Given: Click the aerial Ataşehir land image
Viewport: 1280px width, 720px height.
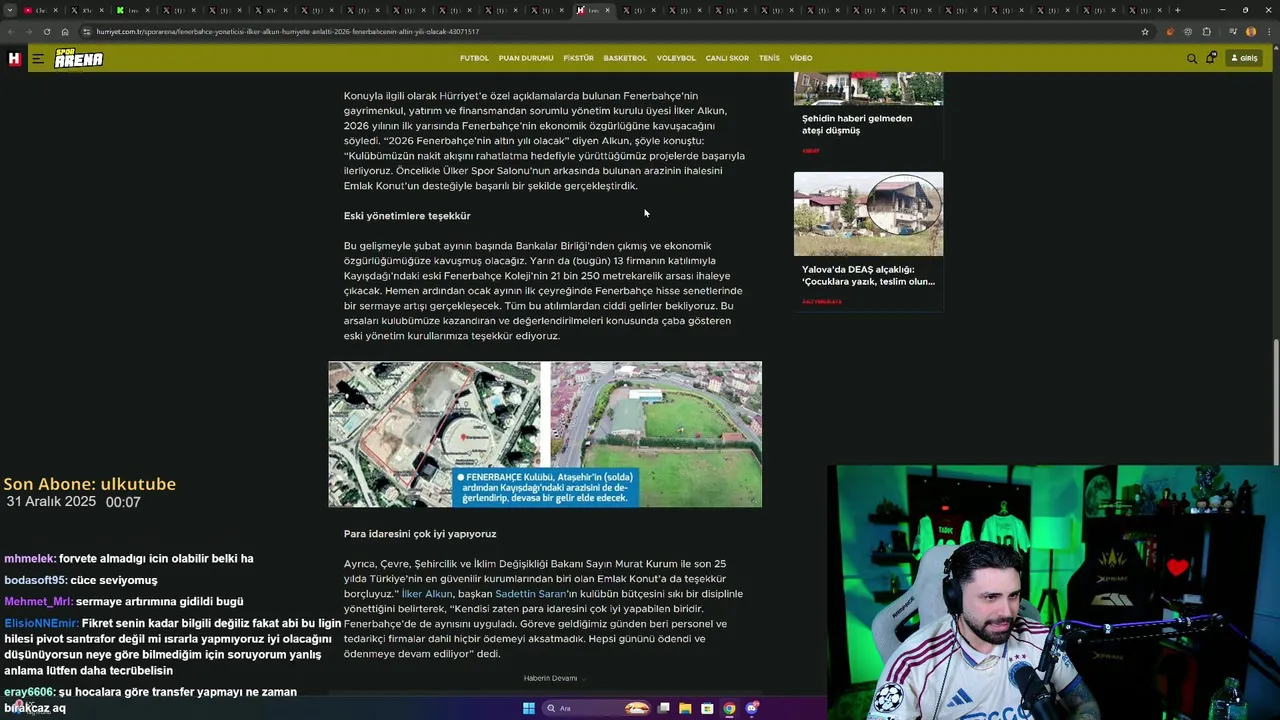Looking at the screenshot, I should (545, 434).
